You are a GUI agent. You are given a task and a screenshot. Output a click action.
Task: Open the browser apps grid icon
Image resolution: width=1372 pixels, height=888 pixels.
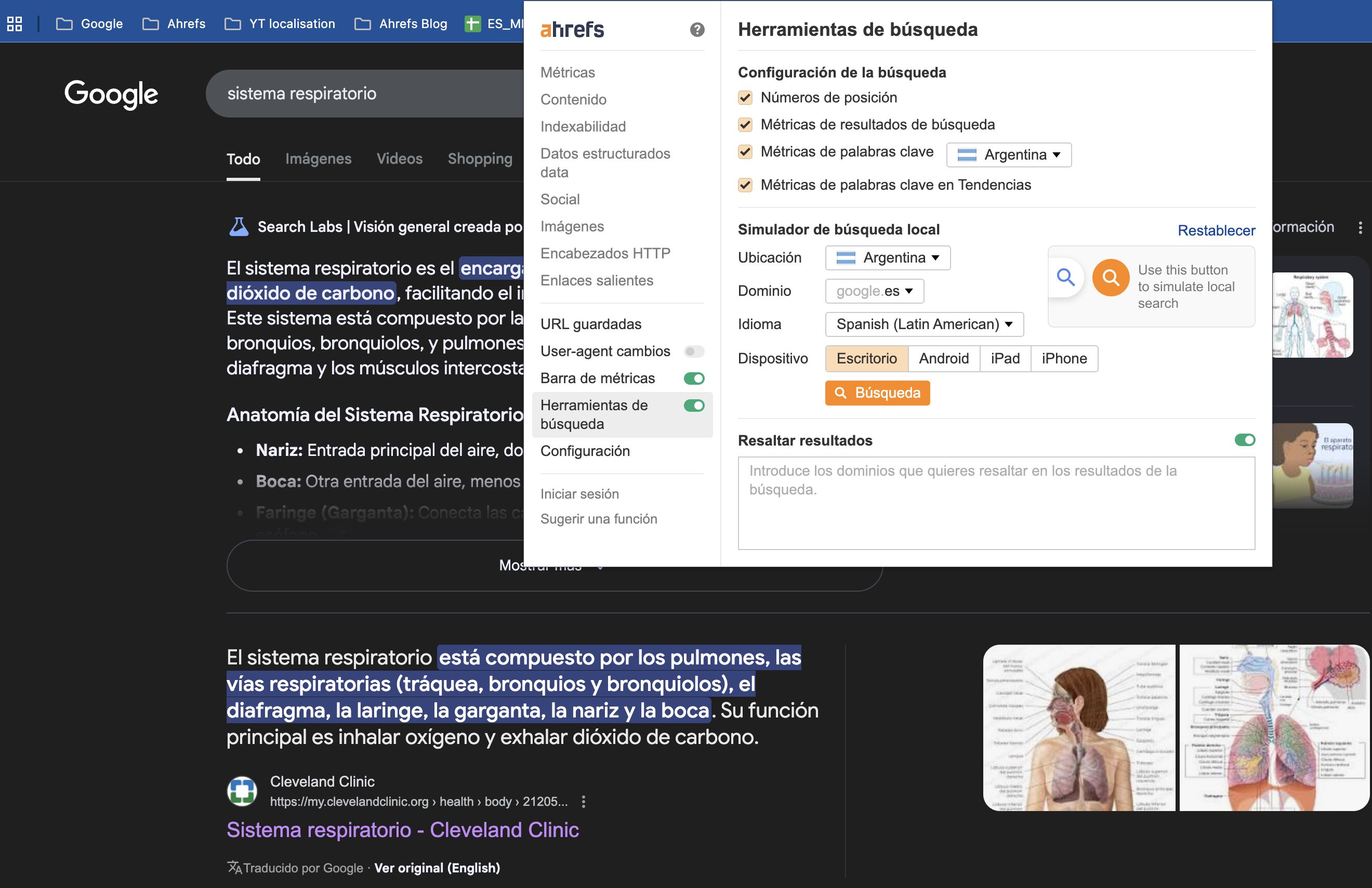[15, 23]
